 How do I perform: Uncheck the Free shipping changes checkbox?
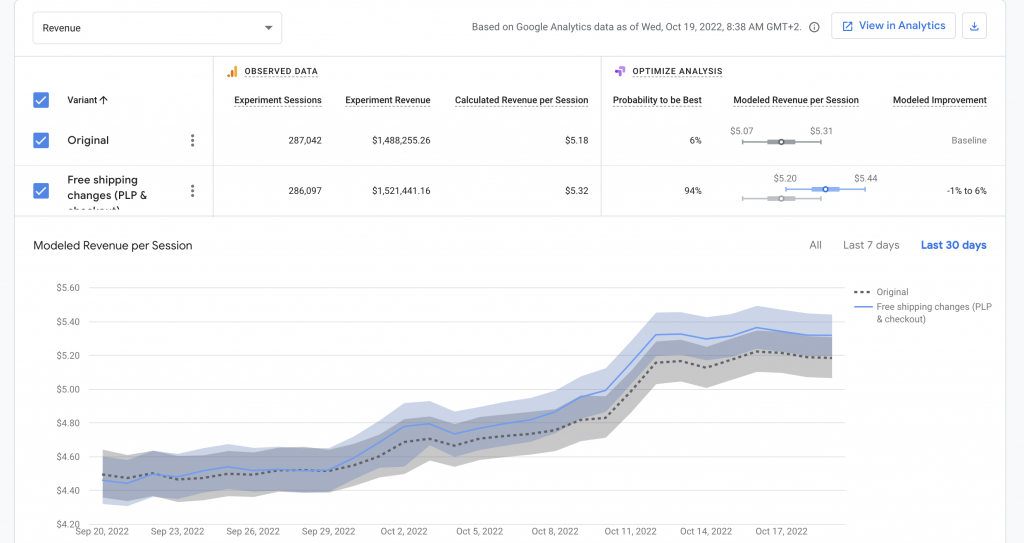pyautogui.click(x=41, y=191)
